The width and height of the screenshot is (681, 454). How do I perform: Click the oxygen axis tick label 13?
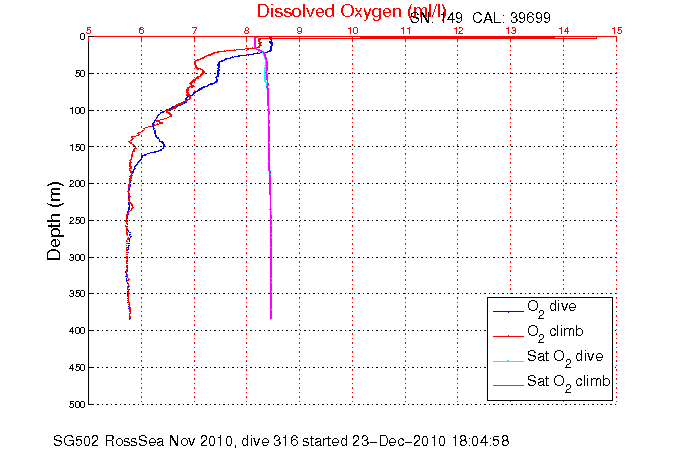pyautogui.click(x=511, y=30)
